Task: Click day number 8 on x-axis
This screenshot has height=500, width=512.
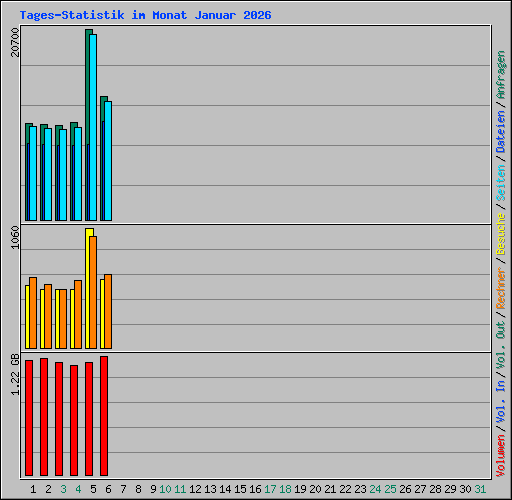Action: pyautogui.click(x=138, y=489)
